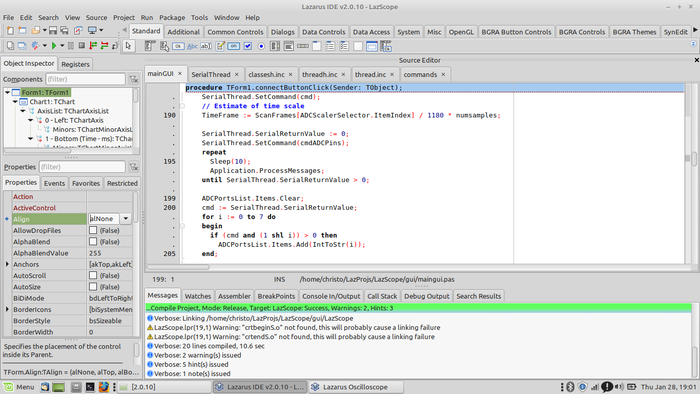The width and height of the screenshot is (700, 394).
Task: Open the Project menu
Action: [124, 17]
